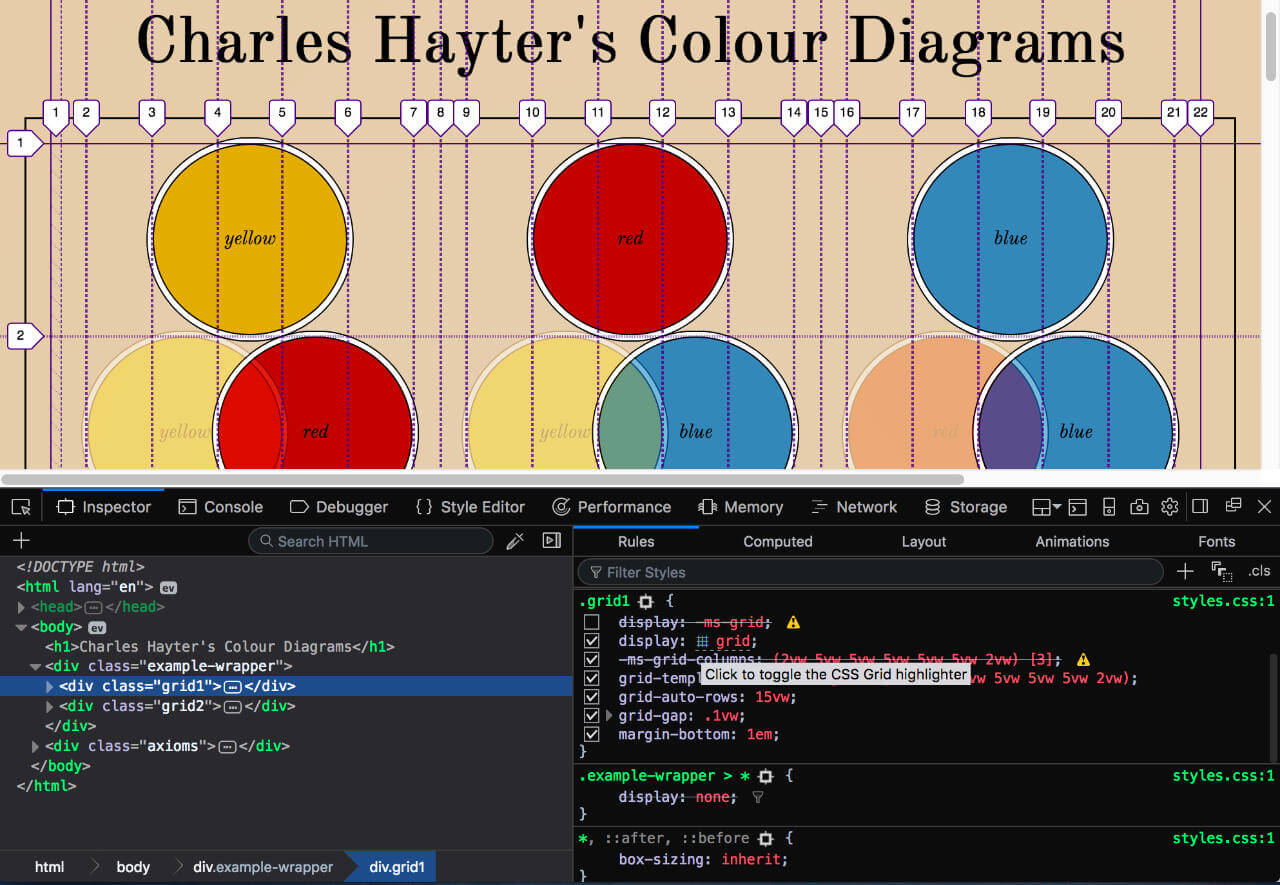Open Responsive Design Mode icon

[x=1108, y=507]
